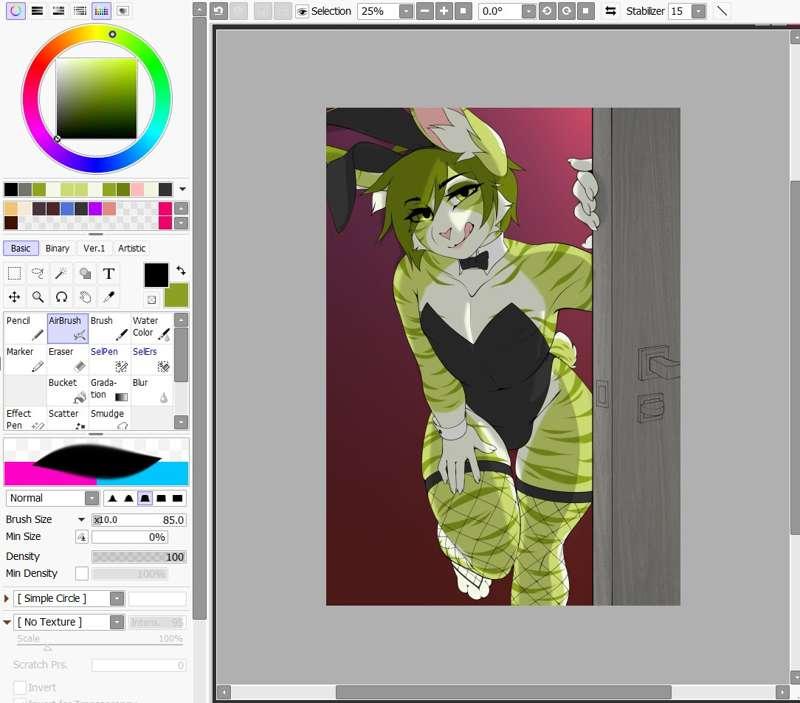Toggle the swatches panel

coord(102,11)
